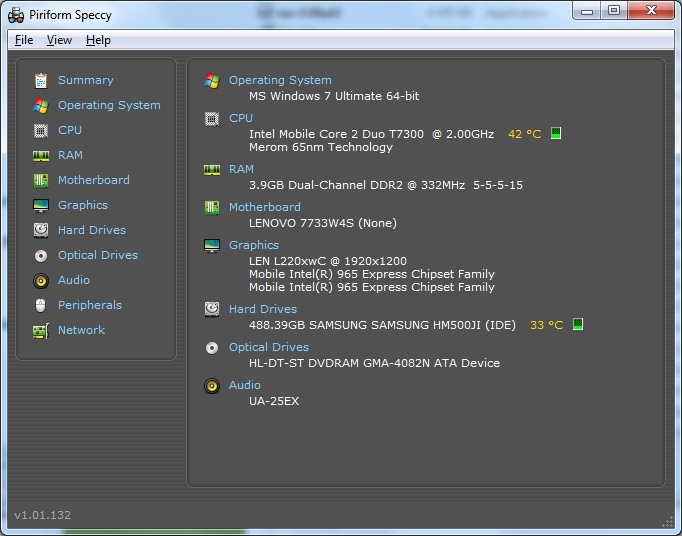
Task: Click the Windows flag icon beside sidebar Operating System
Action: point(41,106)
